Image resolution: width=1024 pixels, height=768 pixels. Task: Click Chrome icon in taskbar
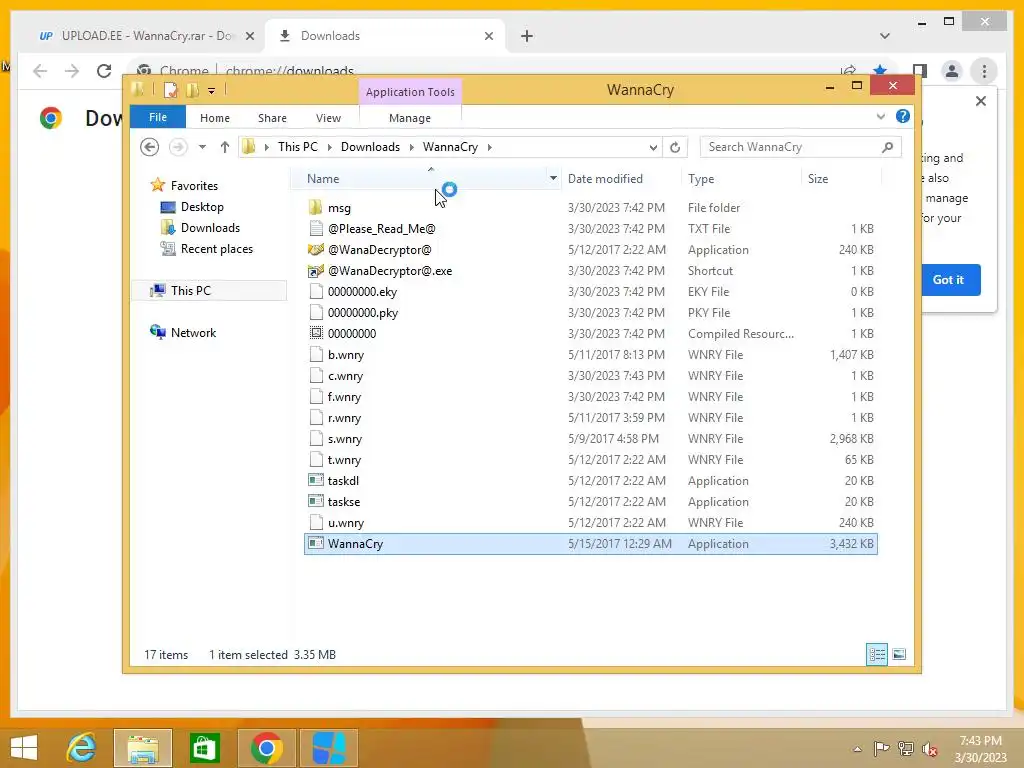(266, 748)
